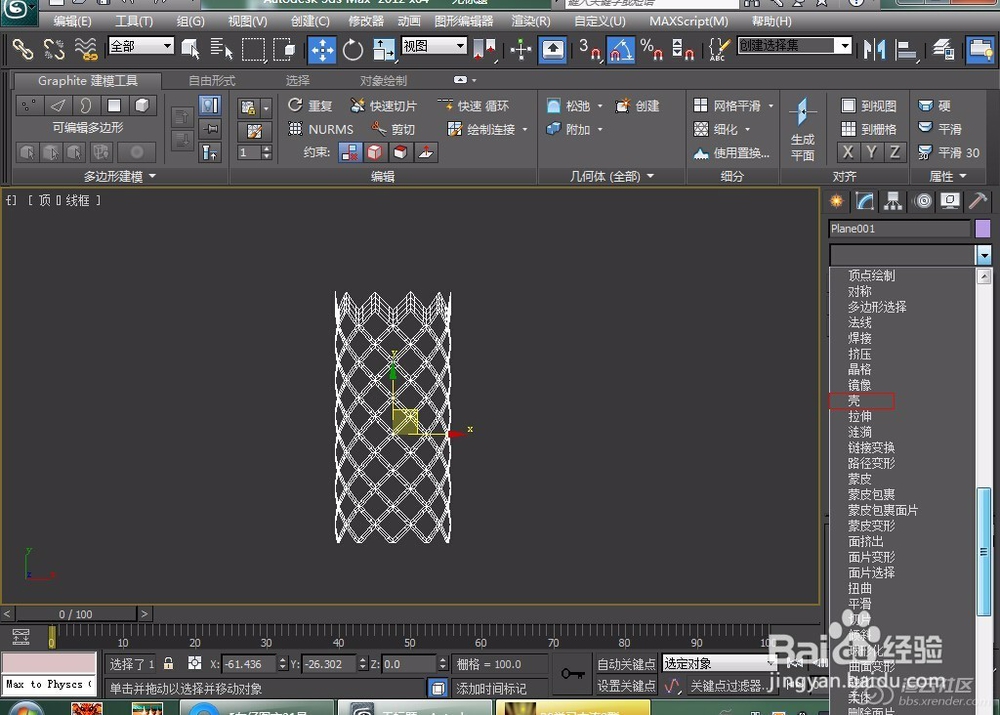
Task: Activate the Rotate tool in toolbar
Action: click(353, 49)
